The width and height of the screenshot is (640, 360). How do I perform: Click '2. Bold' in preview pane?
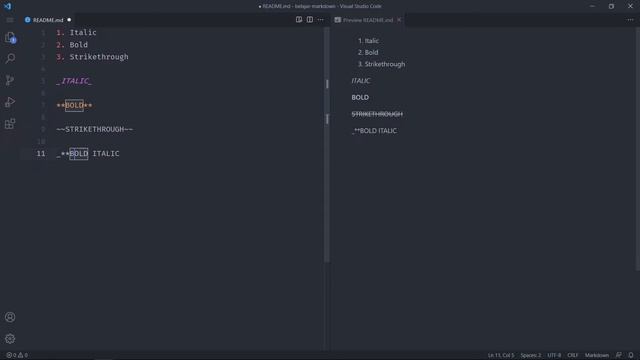pyautogui.click(x=368, y=52)
